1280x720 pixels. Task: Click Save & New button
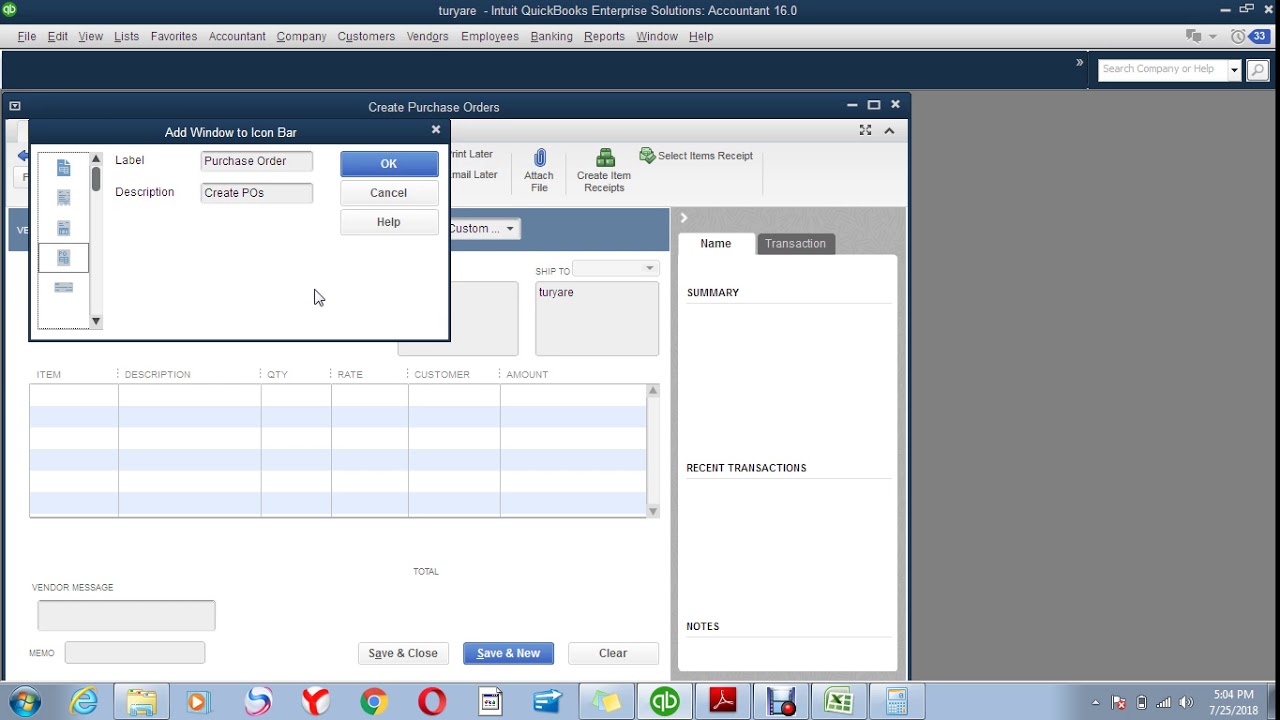(509, 653)
